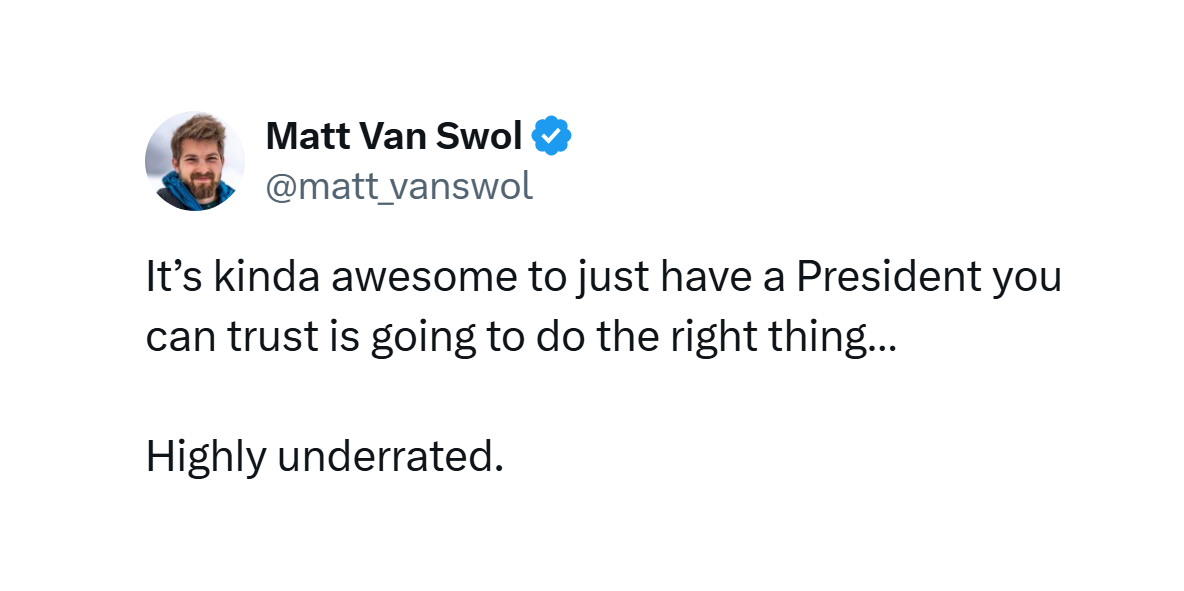Image resolution: width=1184 pixels, height=591 pixels.
Task: Click the first line of the tweet text
Action: [603, 278]
